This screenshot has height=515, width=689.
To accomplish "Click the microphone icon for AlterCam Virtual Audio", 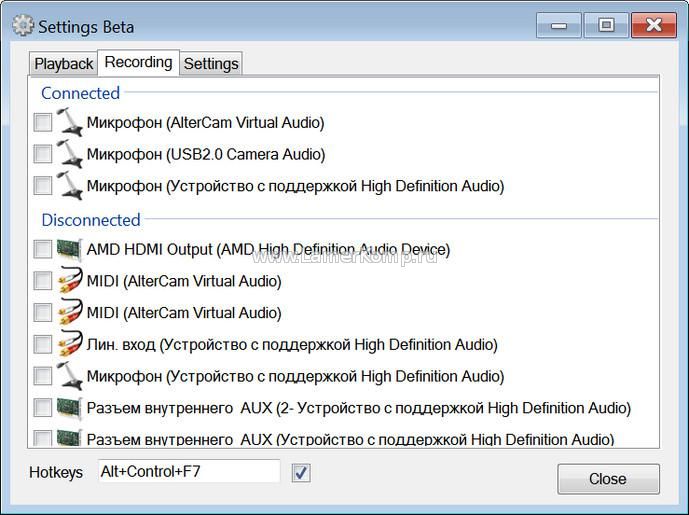I will click(69, 122).
